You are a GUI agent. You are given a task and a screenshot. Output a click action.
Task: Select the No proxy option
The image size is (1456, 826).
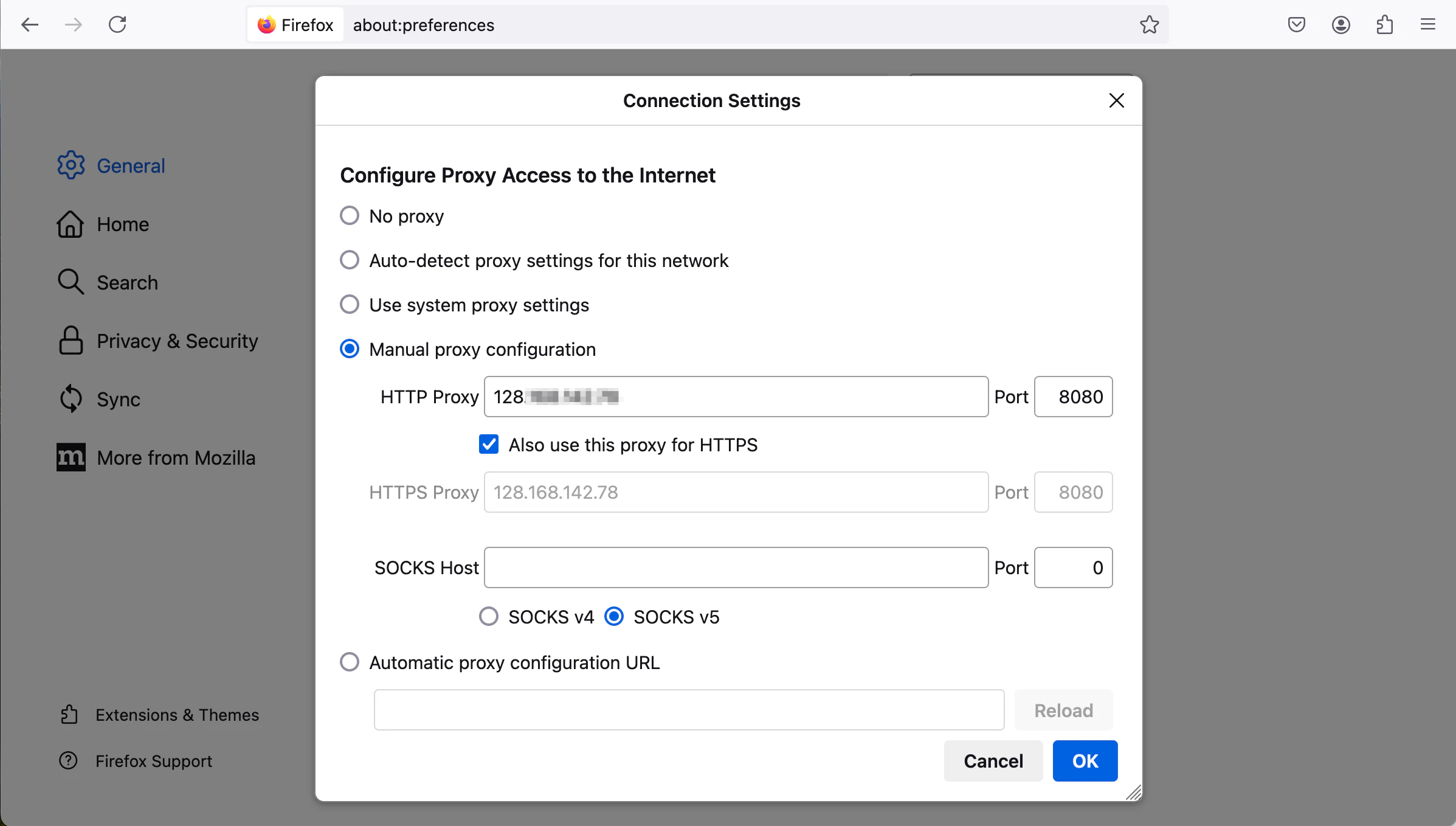tap(350, 216)
